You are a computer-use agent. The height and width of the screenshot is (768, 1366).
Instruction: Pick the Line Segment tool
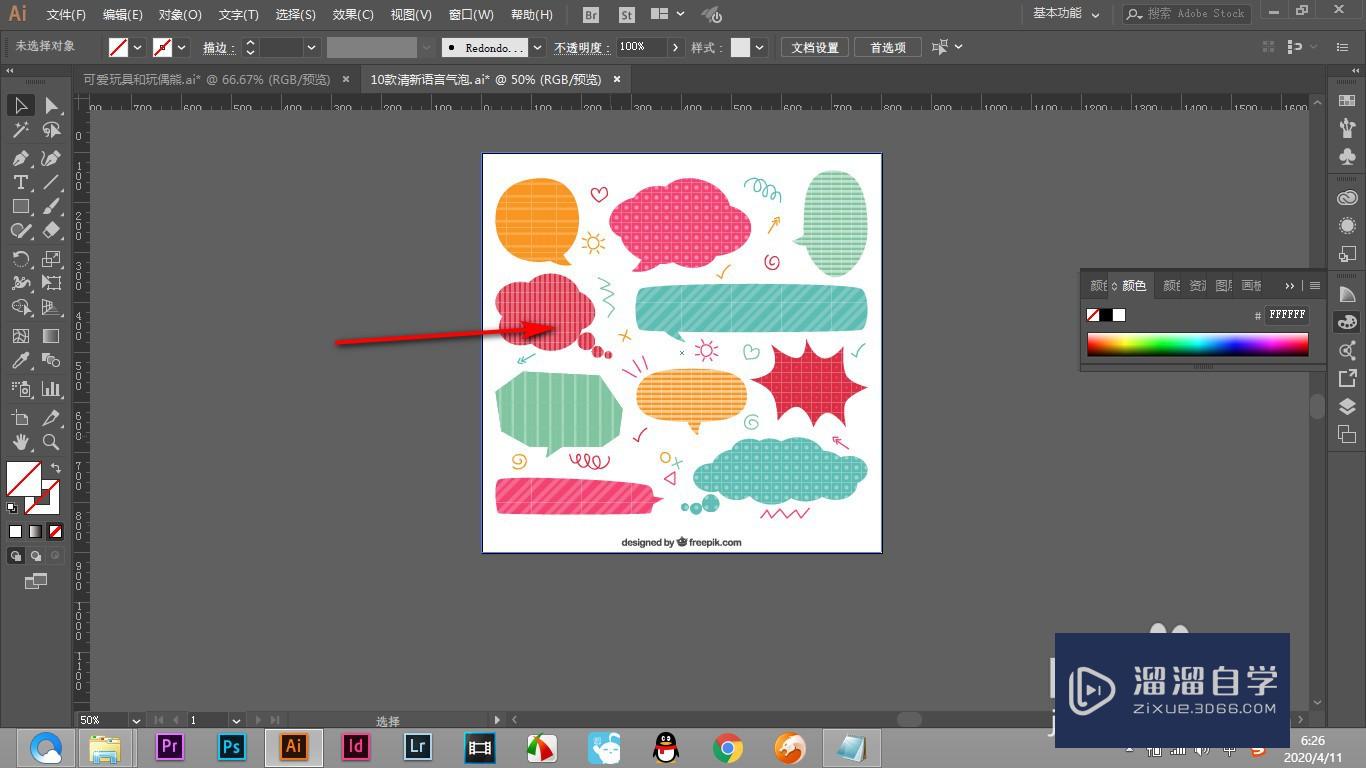click(51, 182)
